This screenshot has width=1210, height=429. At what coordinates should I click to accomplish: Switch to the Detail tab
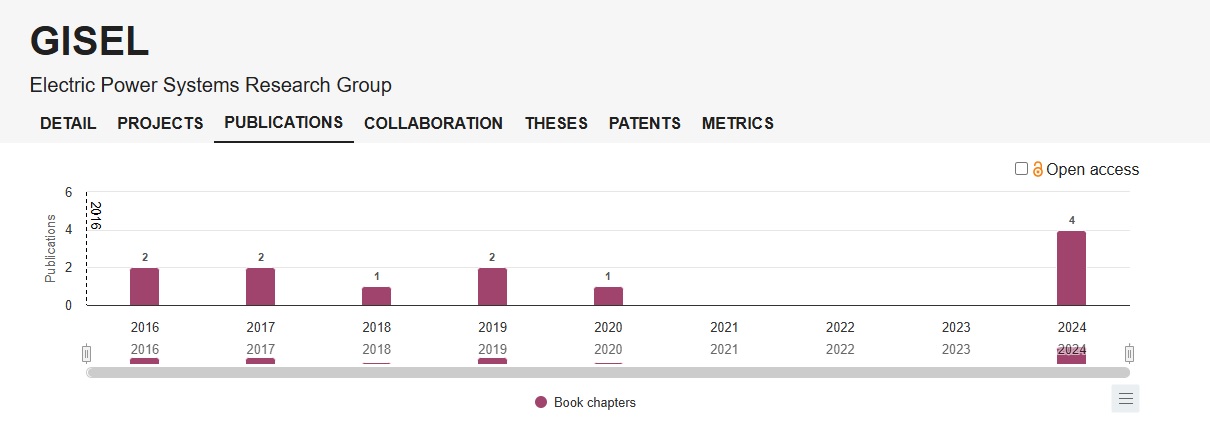(x=68, y=124)
